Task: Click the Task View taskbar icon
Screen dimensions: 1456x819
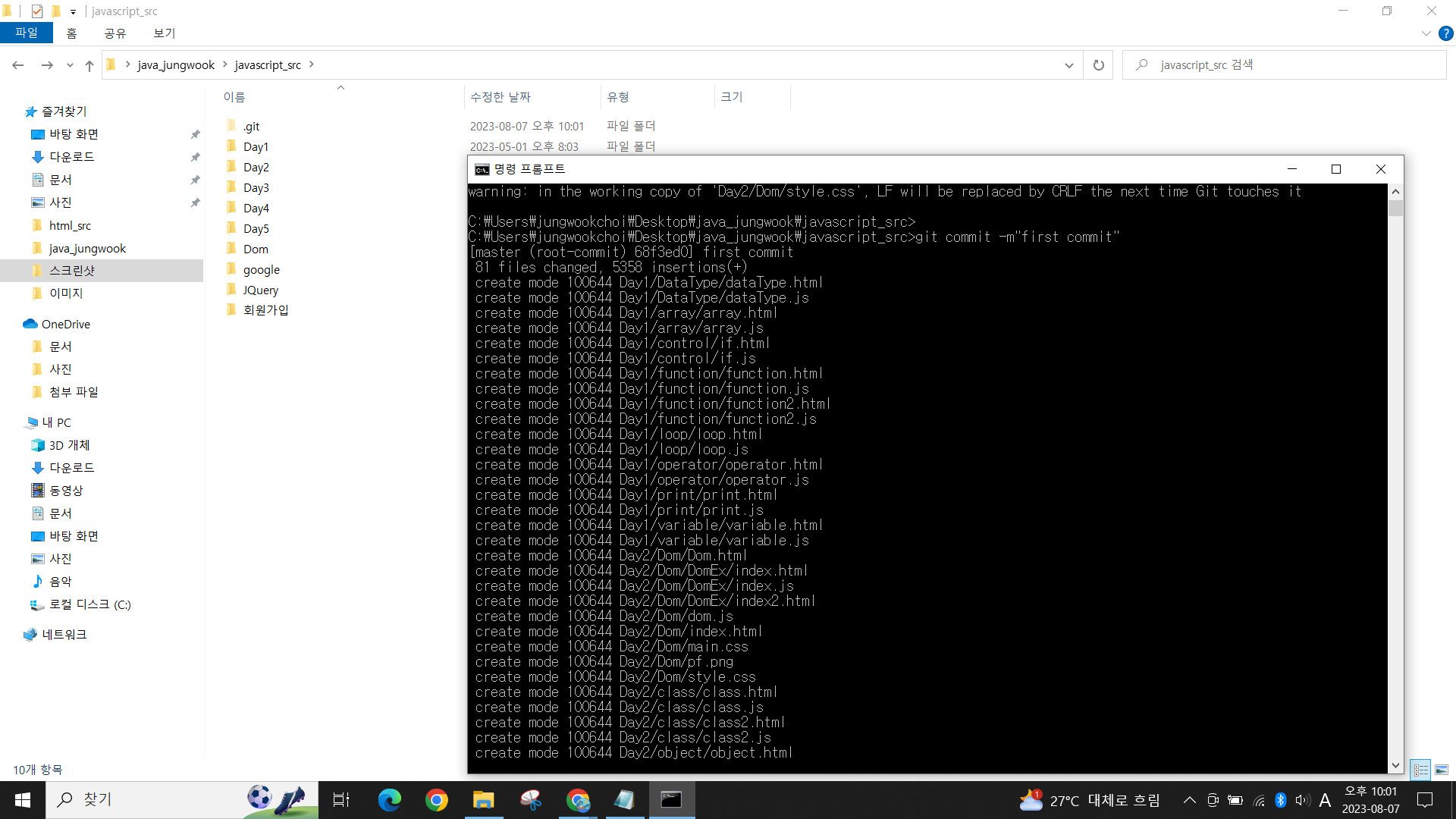Action: point(341,800)
